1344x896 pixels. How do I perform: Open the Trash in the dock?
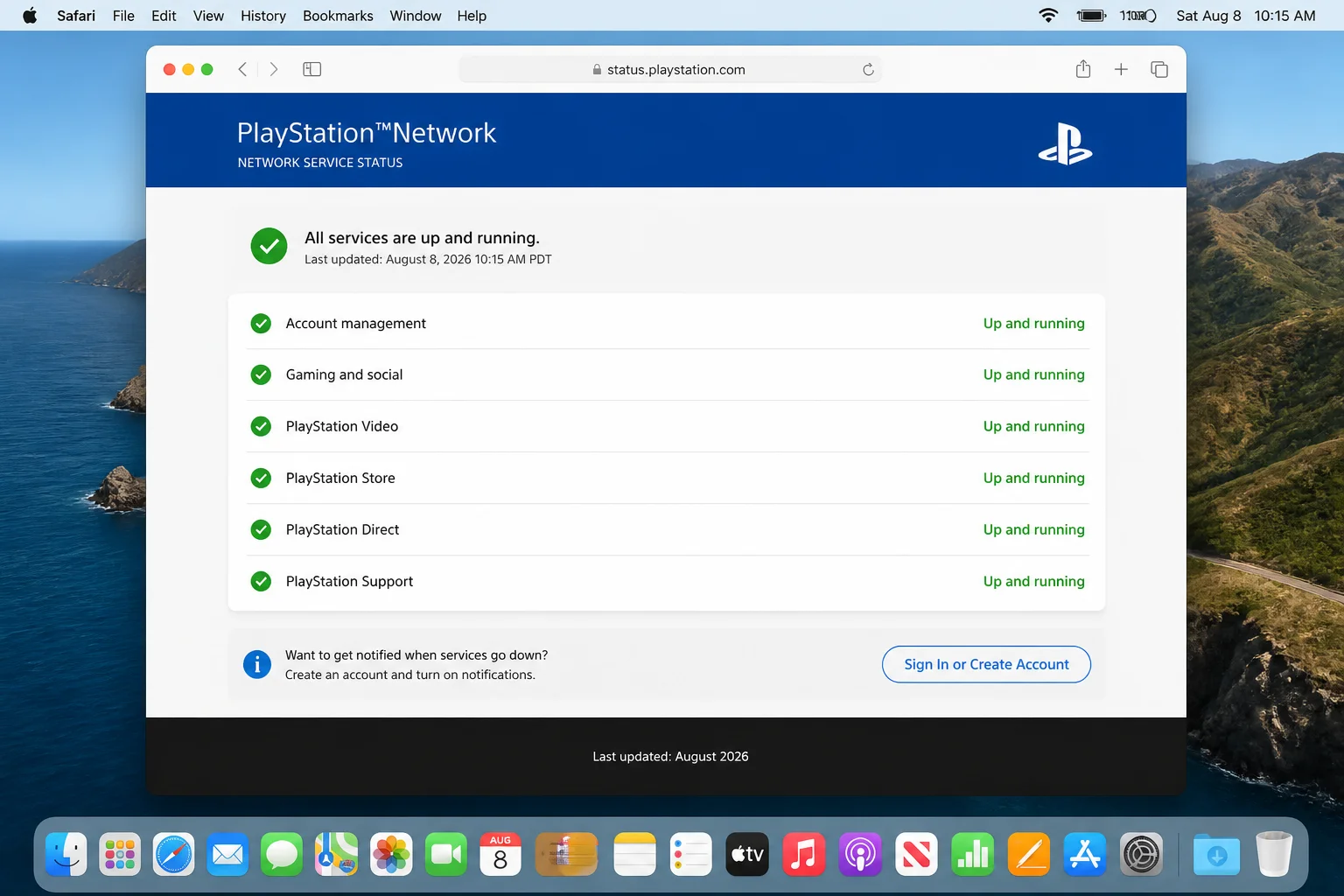pos(1274,854)
